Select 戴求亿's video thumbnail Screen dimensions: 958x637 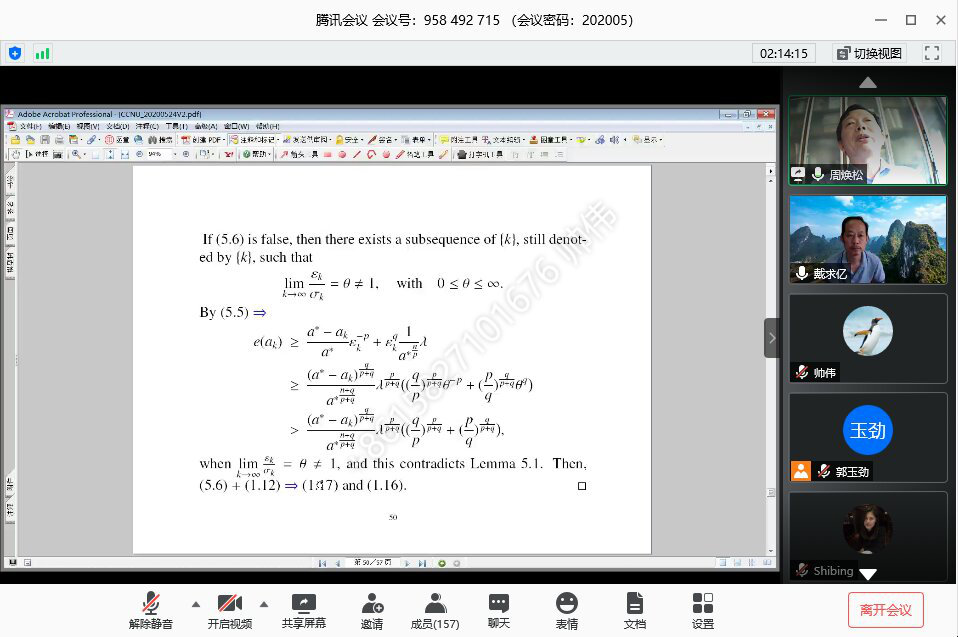coord(867,239)
